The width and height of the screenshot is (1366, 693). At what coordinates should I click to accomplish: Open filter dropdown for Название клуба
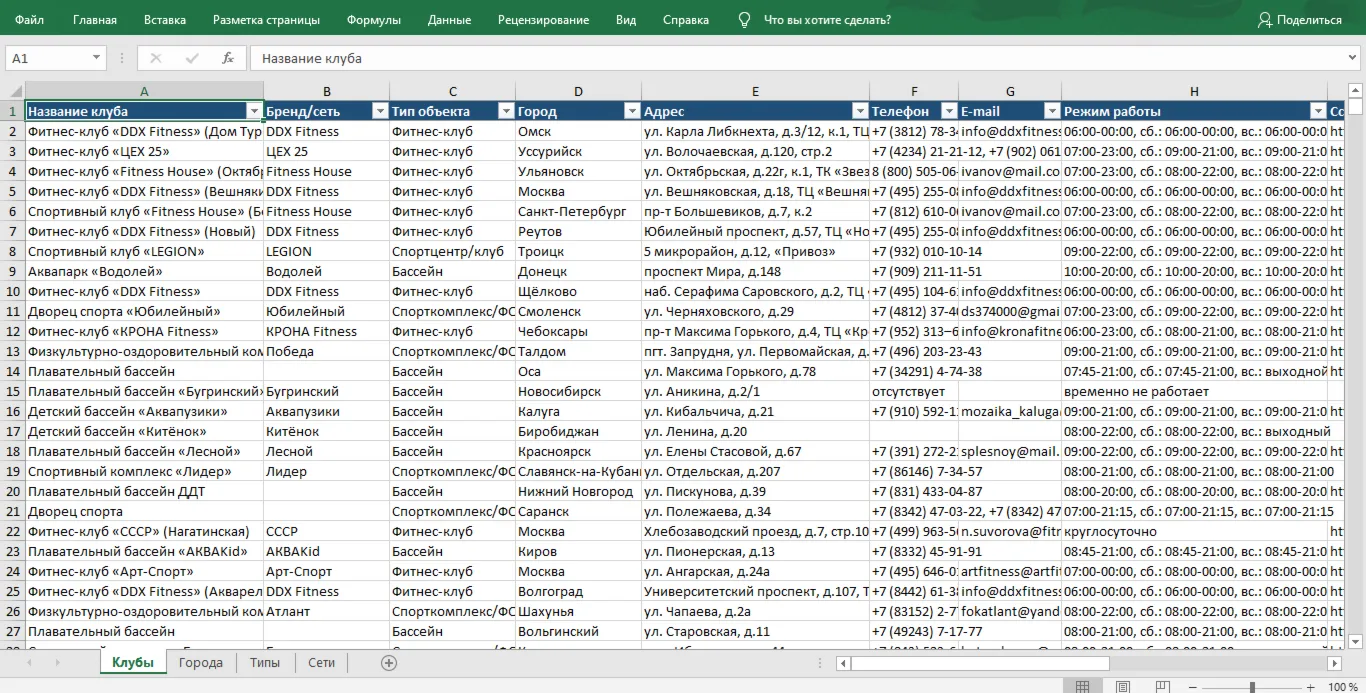tap(254, 111)
